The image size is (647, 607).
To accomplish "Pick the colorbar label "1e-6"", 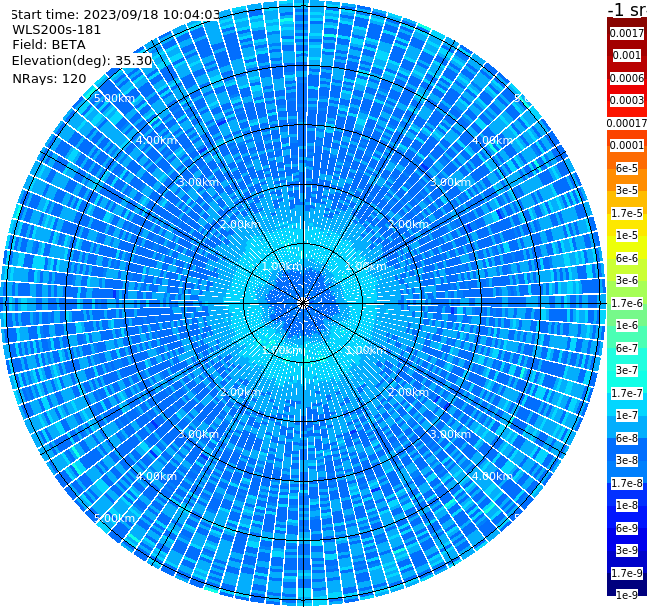I will [627, 325].
